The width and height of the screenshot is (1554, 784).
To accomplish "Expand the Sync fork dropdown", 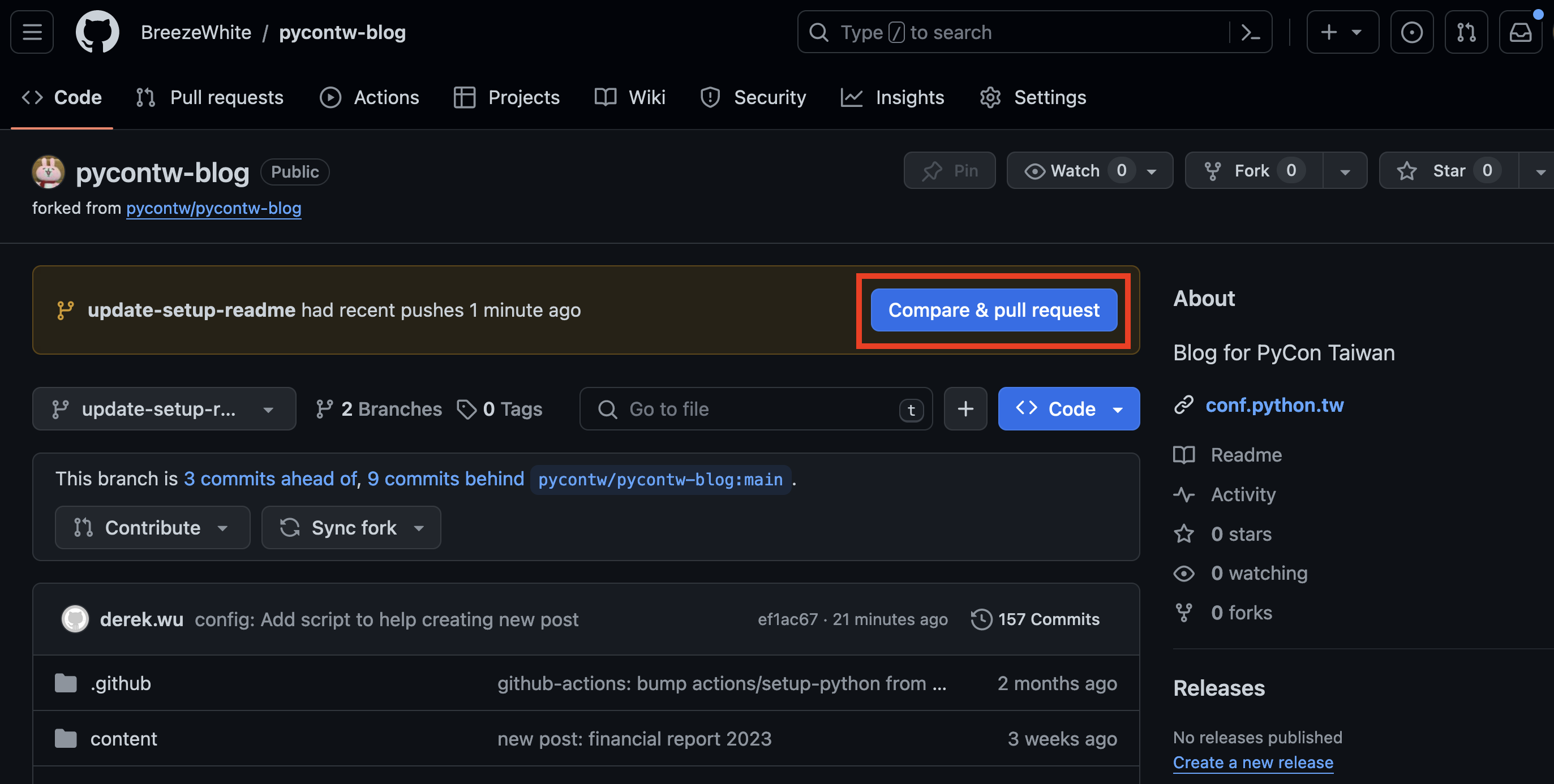I will [351, 527].
